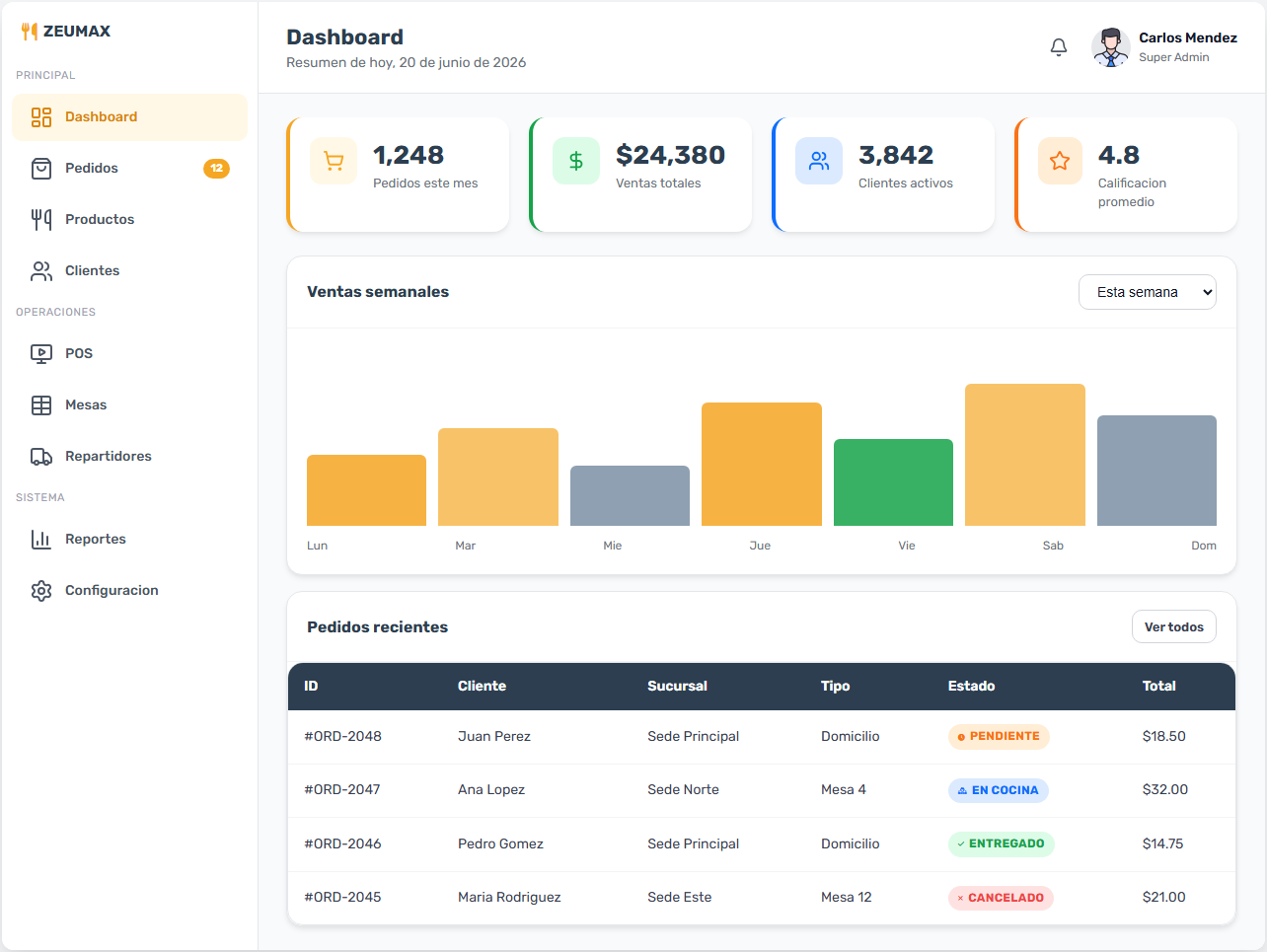Screen dimensions: 1267x952
Task: Open the POS menu entry
Action: (x=129, y=354)
